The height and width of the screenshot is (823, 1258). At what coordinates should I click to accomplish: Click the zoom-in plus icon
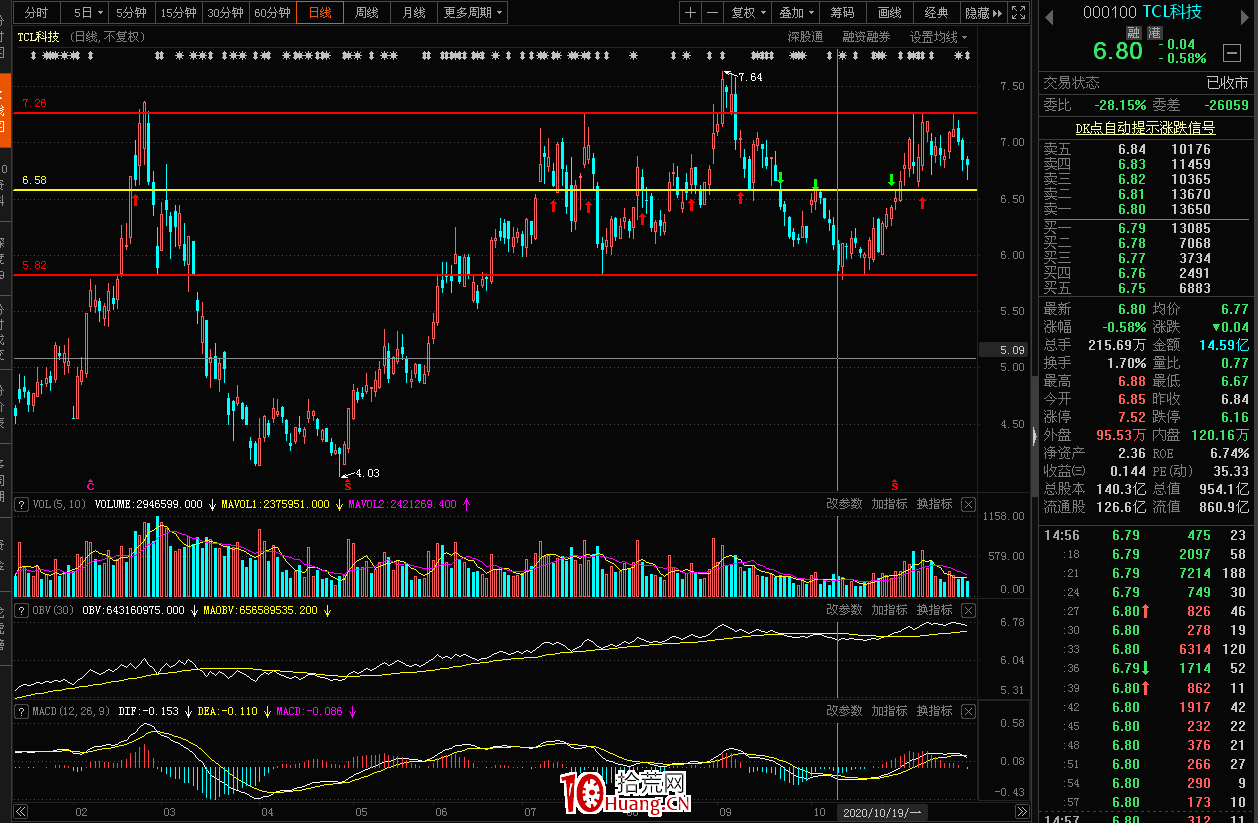tap(691, 13)
